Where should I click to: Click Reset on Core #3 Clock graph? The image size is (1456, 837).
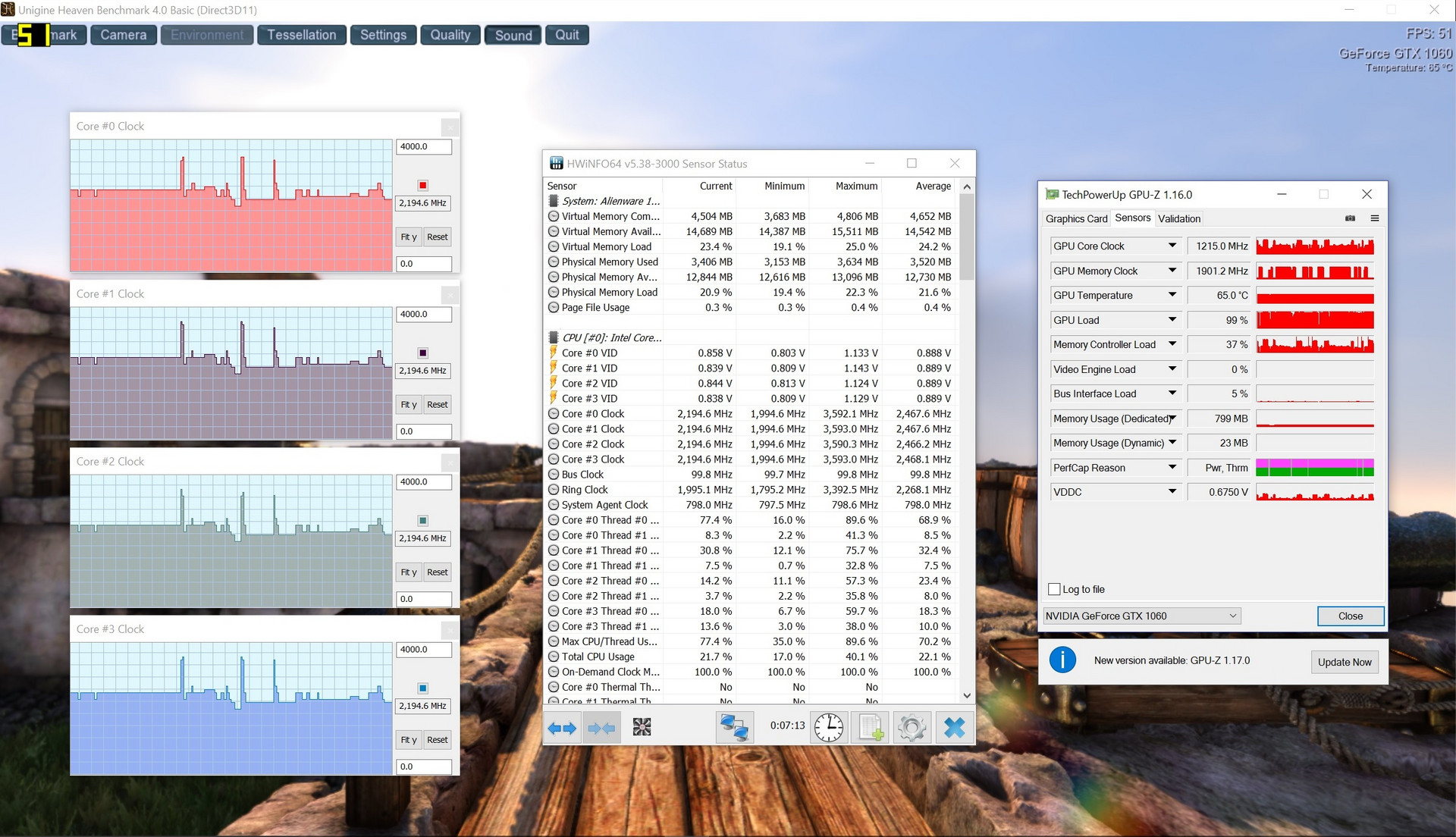(x=438, y=740)
